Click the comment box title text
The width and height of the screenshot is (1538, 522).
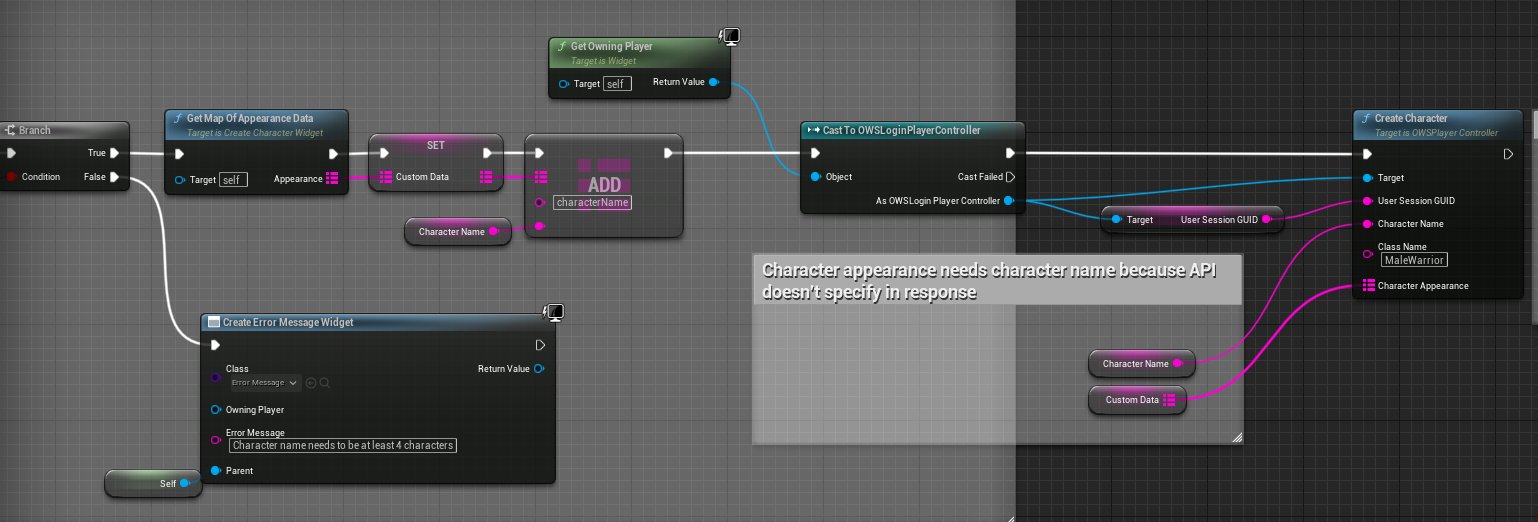tap(987, 280)
